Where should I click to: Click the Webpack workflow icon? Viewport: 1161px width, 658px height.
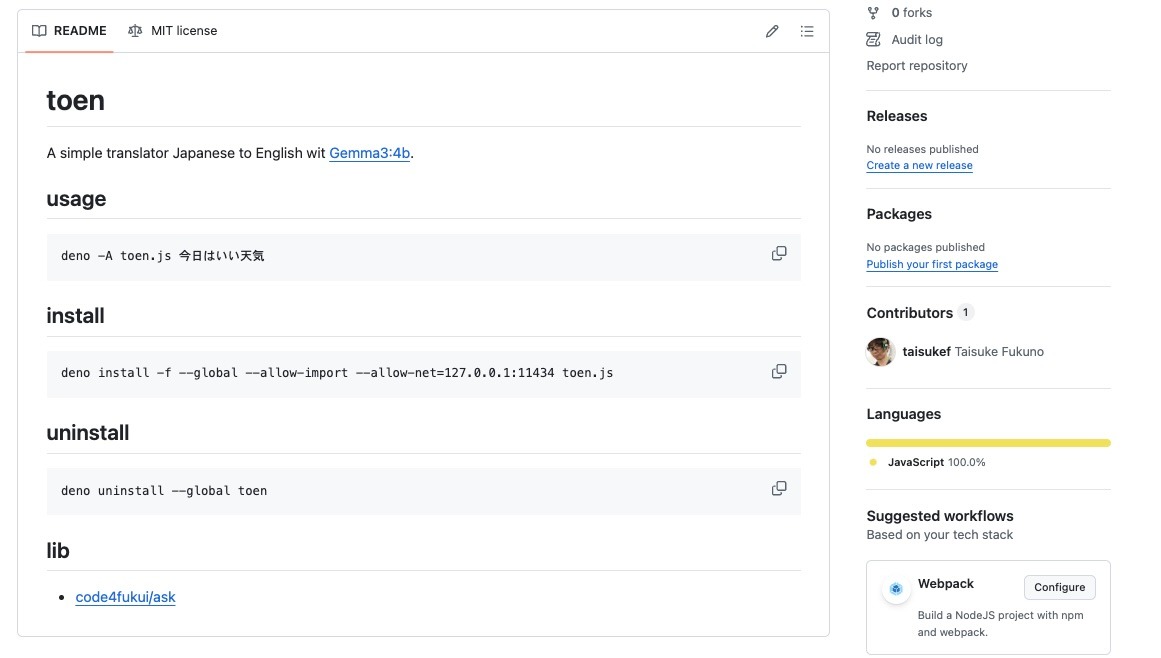[896, 589]
